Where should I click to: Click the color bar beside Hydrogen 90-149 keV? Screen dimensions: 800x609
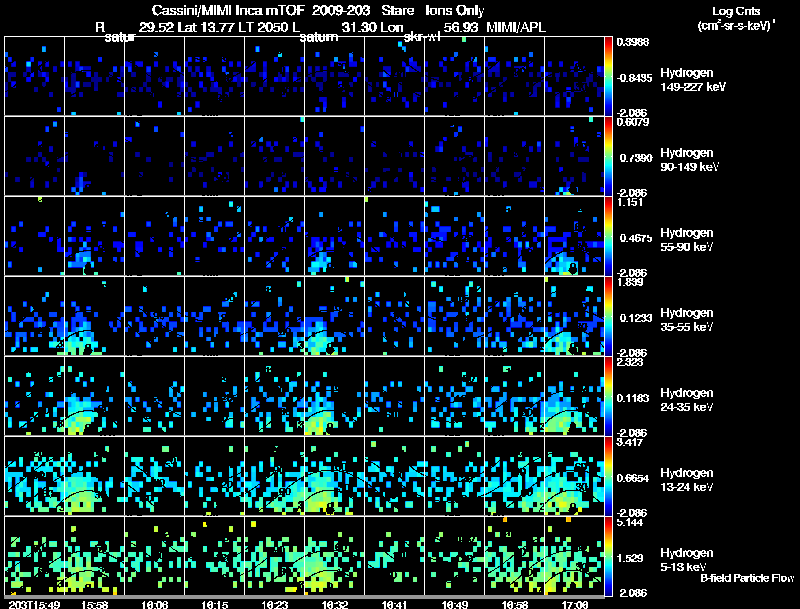[x=608, y=156]
